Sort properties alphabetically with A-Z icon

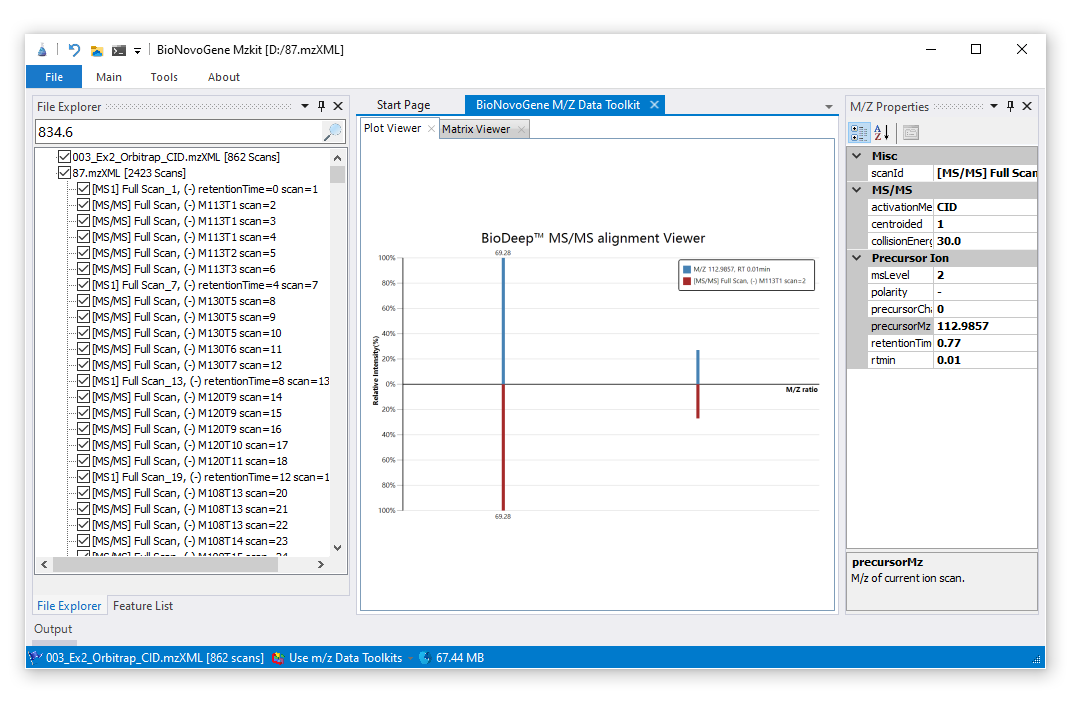click(881, 132)
